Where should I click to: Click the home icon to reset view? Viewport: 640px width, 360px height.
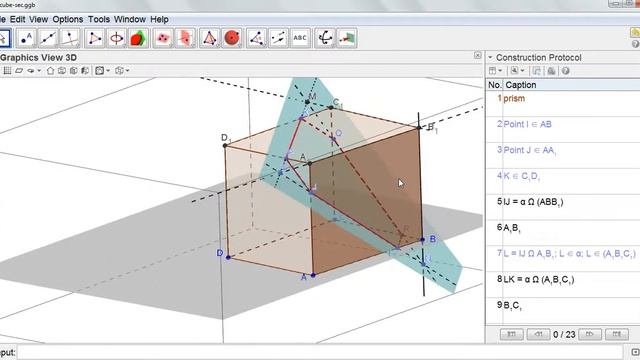click(x=50, y=71)
